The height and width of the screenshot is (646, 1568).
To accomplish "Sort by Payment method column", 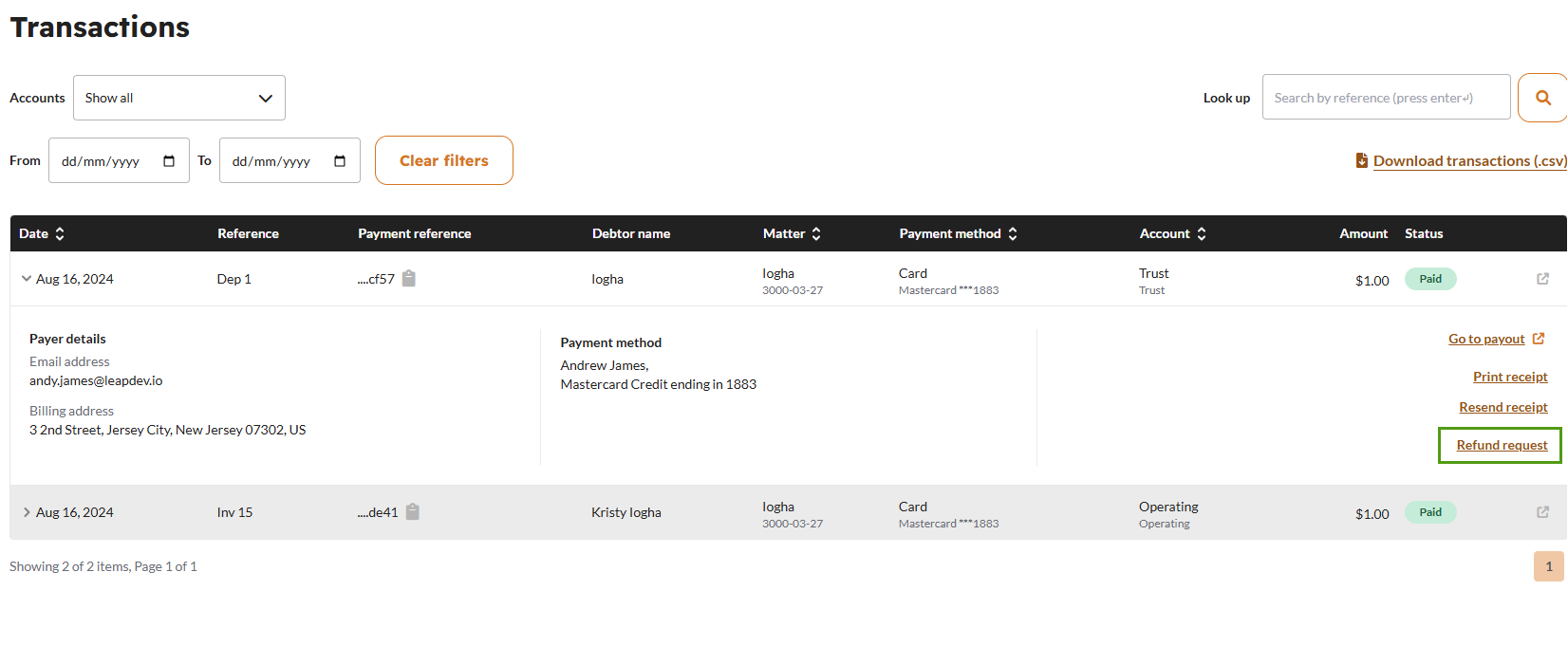I will [x=1013, y=233].
